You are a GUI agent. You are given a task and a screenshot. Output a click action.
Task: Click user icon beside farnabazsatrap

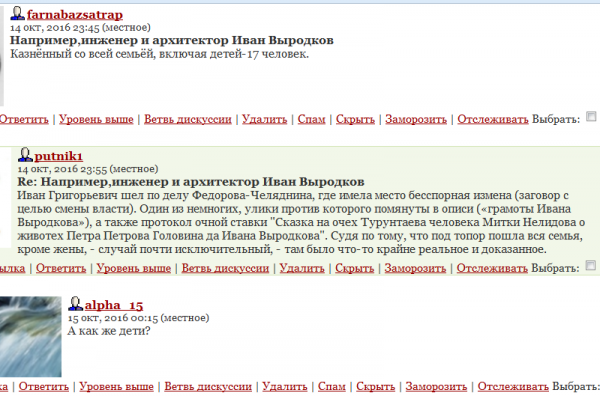[x=17, y=14]
